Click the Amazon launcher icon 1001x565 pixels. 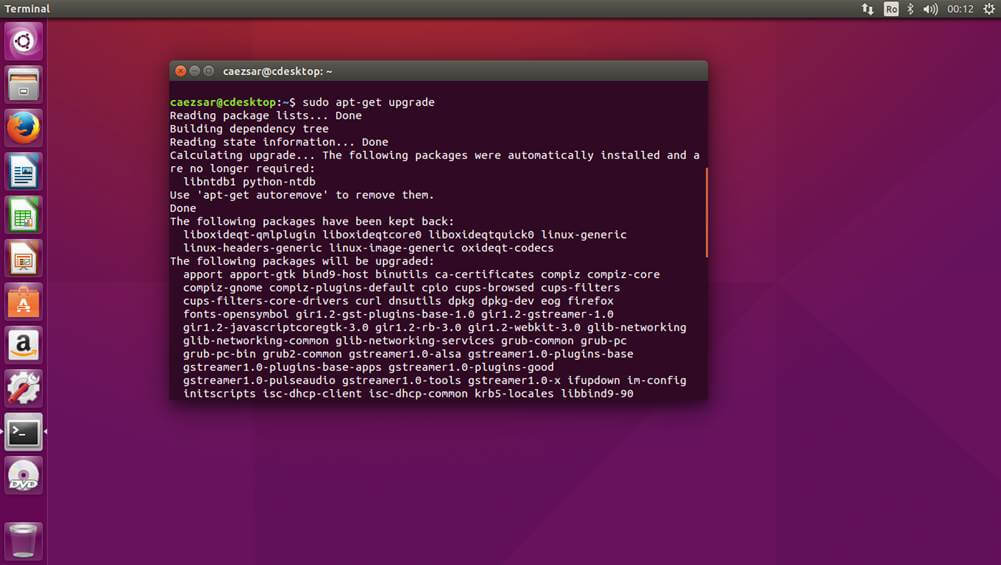pos(23,345)
